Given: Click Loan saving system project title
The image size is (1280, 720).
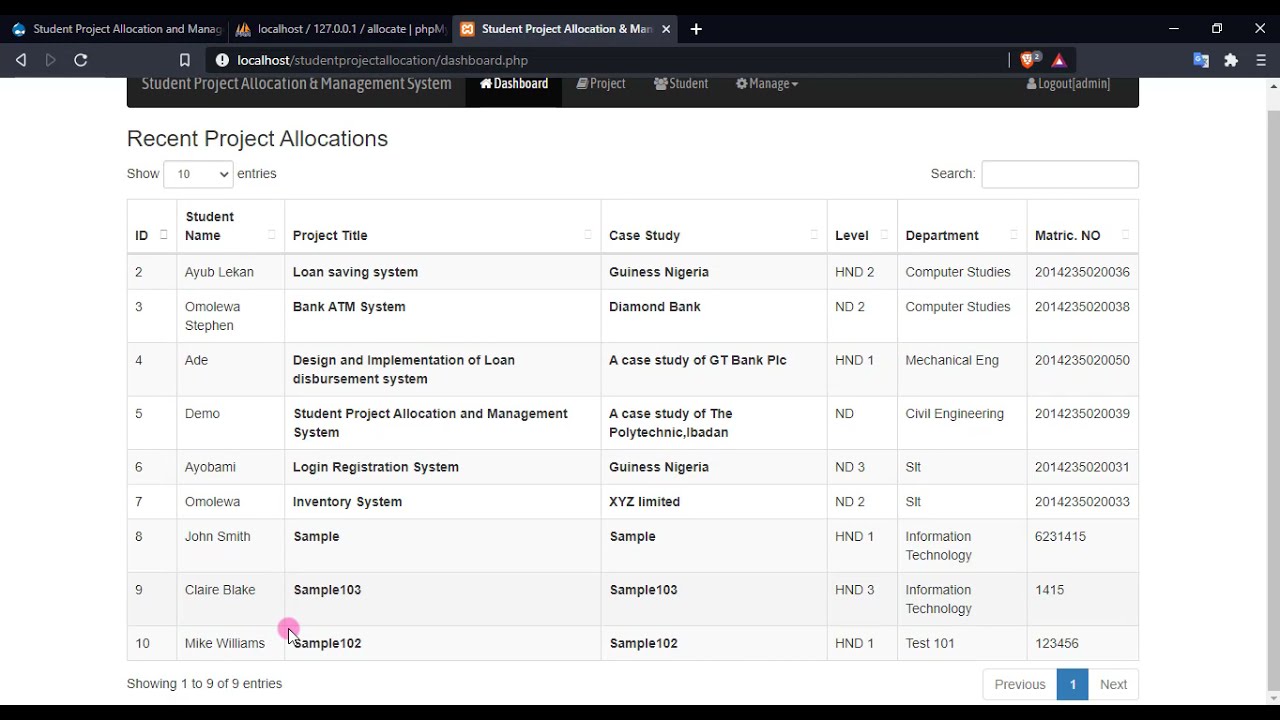Looking at the screenshot, I should [x=355, y=272].
